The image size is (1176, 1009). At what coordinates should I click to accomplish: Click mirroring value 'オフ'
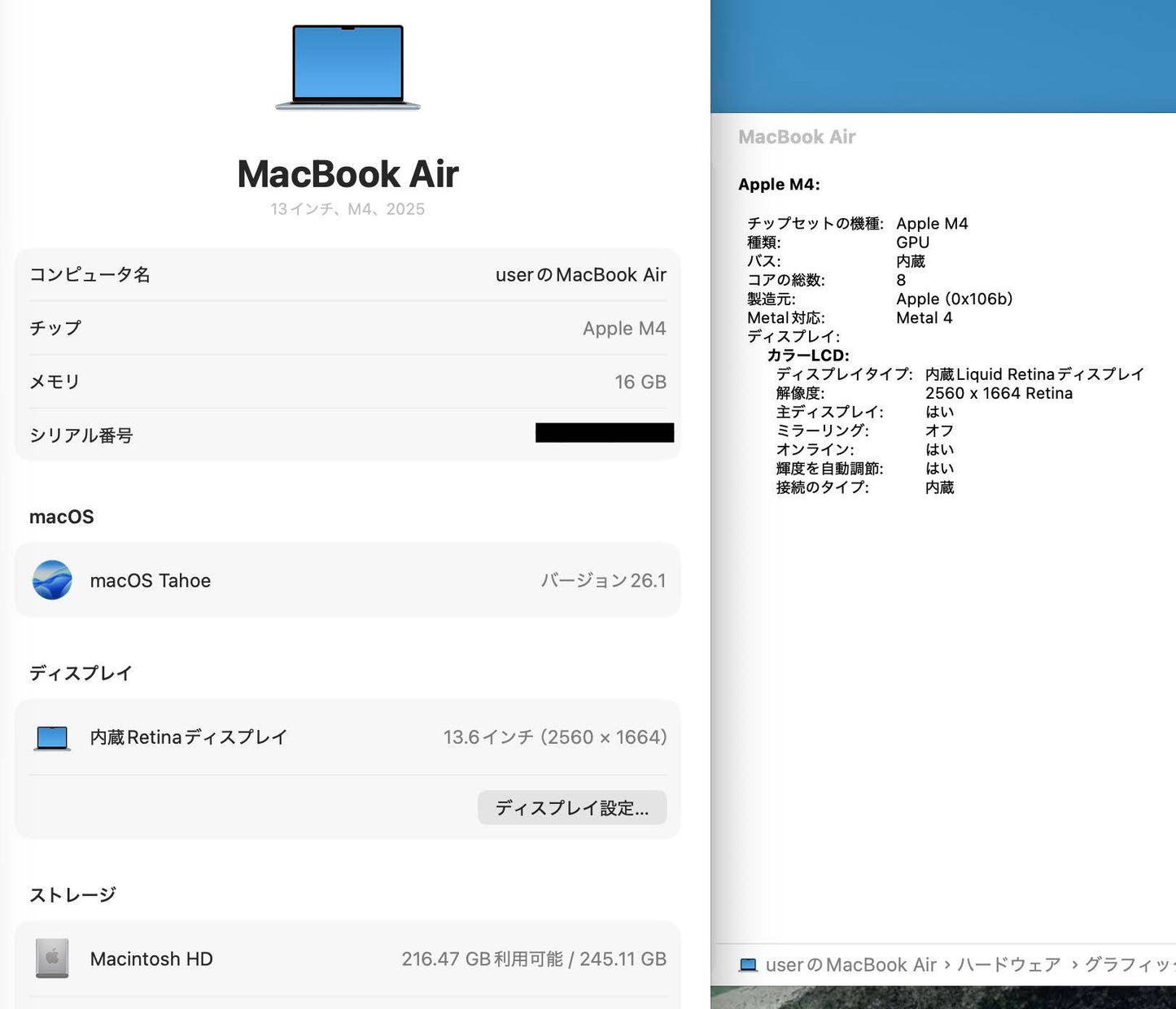click(939, 430)
